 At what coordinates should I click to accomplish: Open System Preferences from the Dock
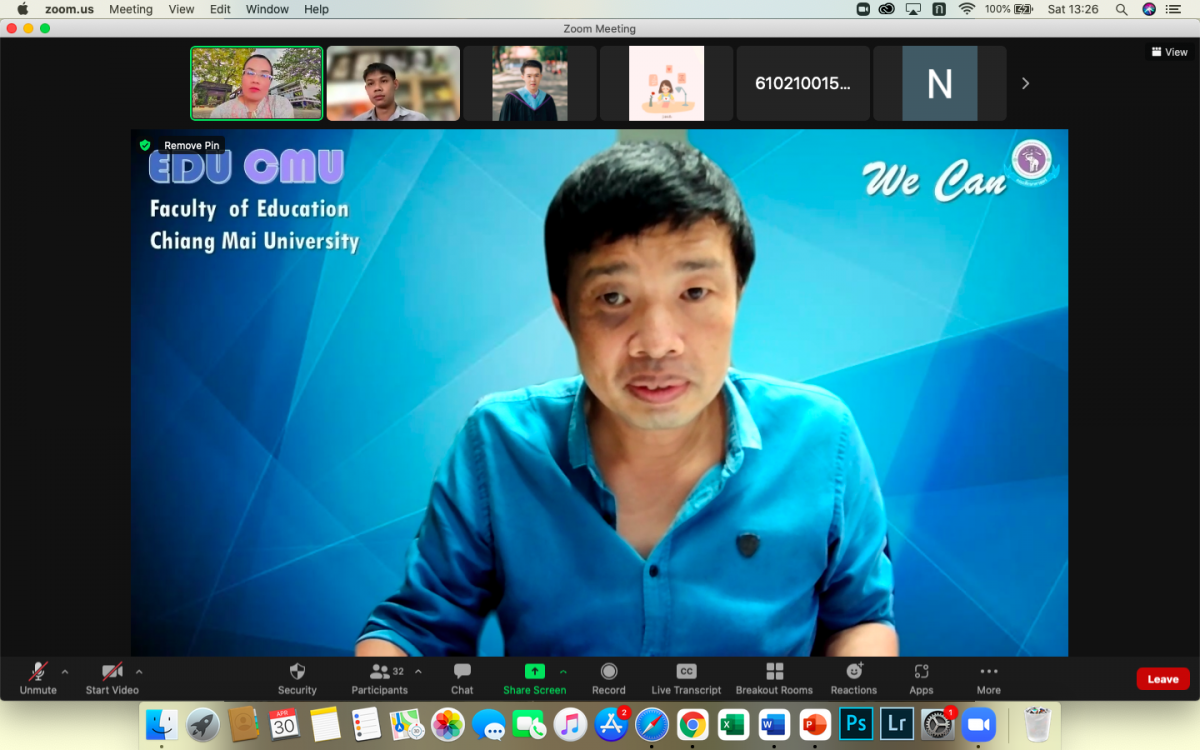pos(938,723)
